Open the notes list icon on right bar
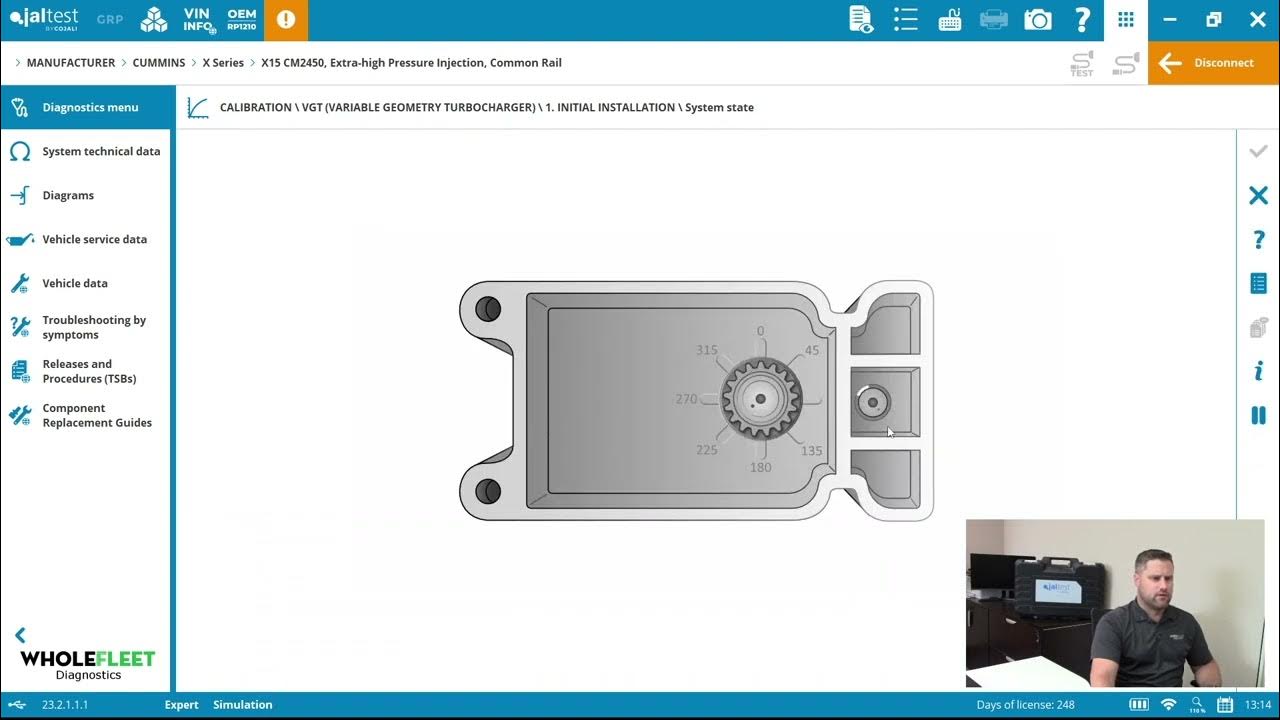The image size is (1280, 720). (x=1258, y=283)
